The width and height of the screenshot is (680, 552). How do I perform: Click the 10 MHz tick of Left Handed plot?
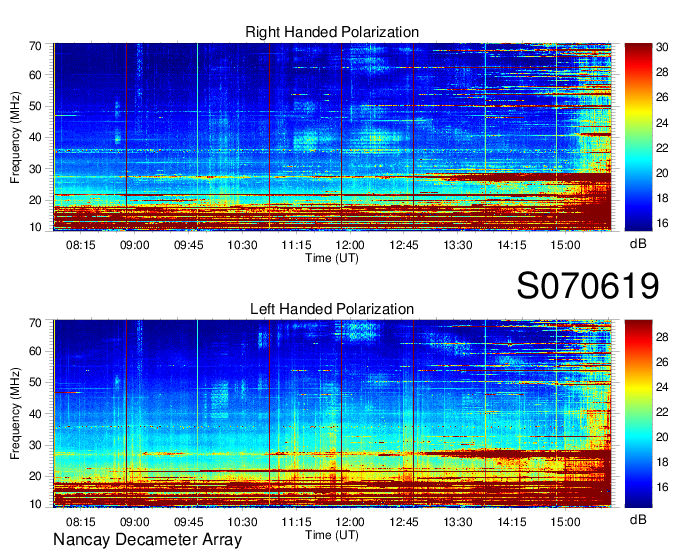[x=35, y=504]
